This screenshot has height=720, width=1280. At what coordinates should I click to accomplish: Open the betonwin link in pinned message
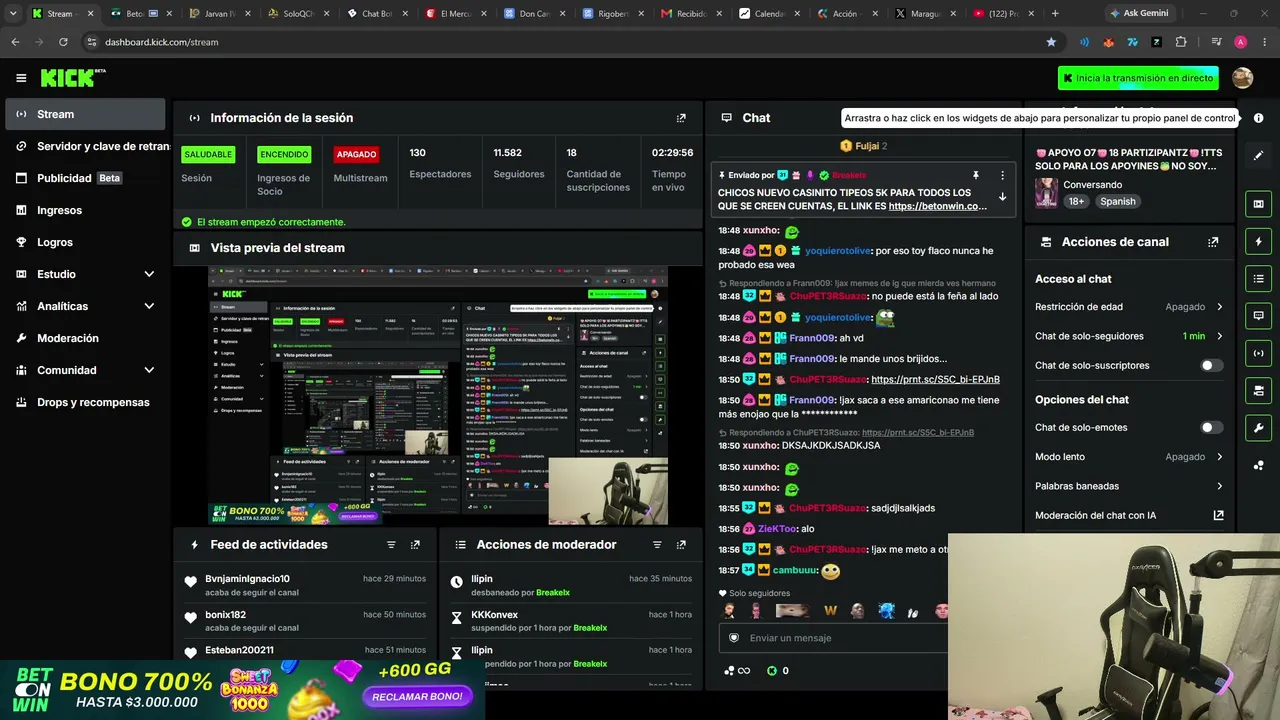click(x=938, y=206)
